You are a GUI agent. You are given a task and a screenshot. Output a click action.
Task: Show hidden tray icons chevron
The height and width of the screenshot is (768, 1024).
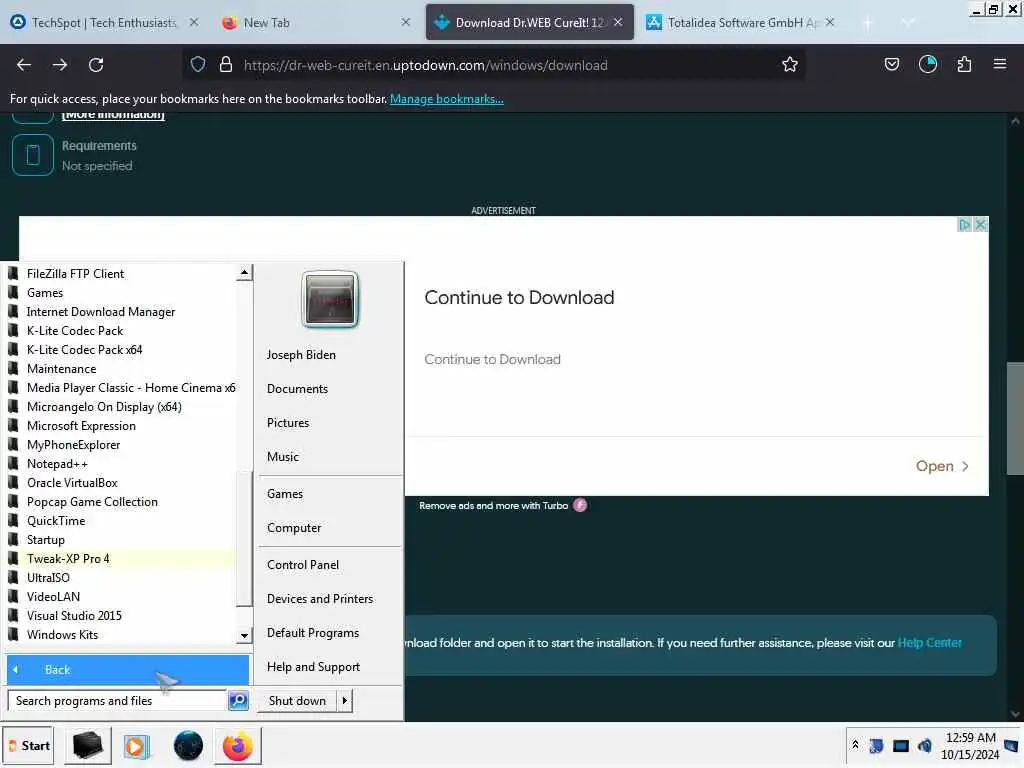pyautogui.click(x=855, y=745)
